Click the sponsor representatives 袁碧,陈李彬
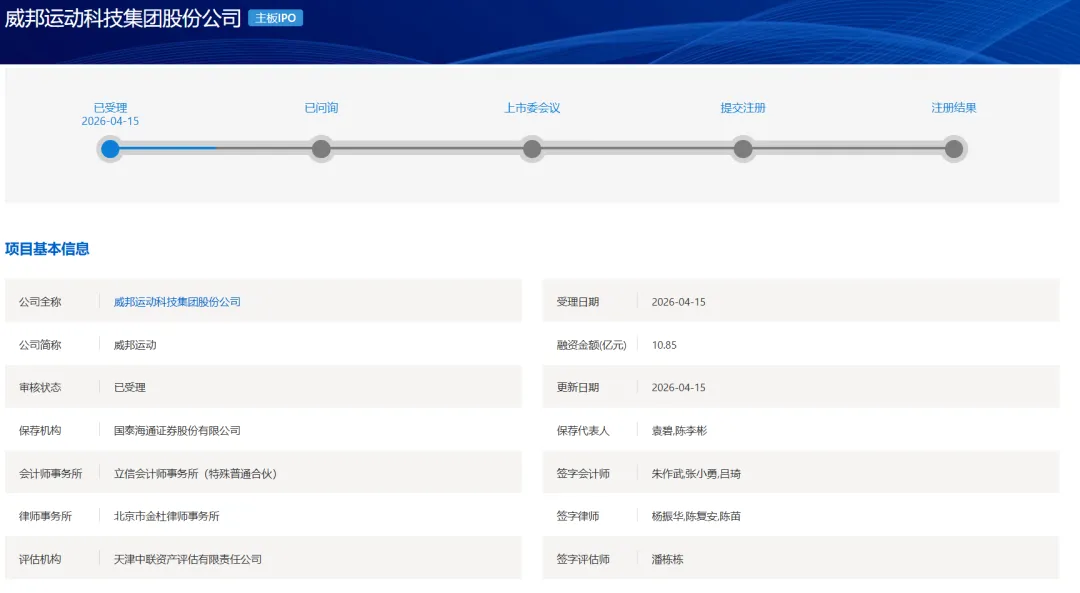The image size is (1080, 593). point(679,430)
